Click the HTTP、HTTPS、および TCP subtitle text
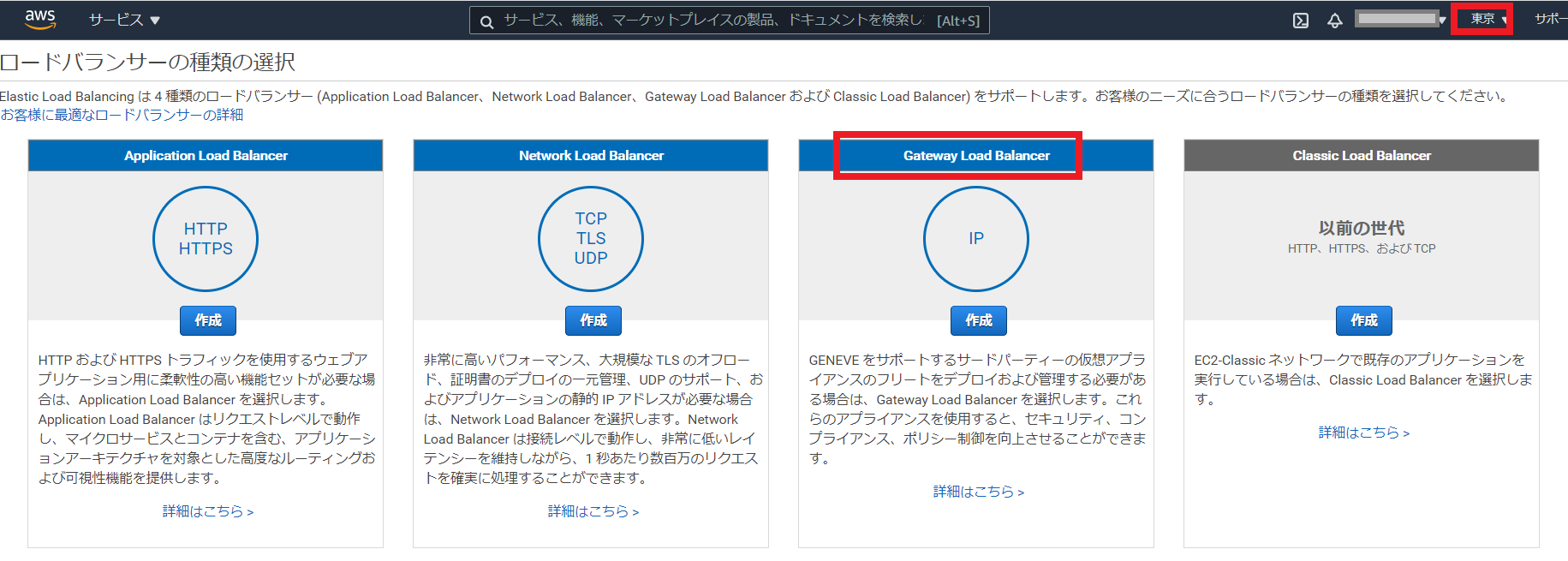The width and height of the screenshot is (1568, 561). 1362,248
